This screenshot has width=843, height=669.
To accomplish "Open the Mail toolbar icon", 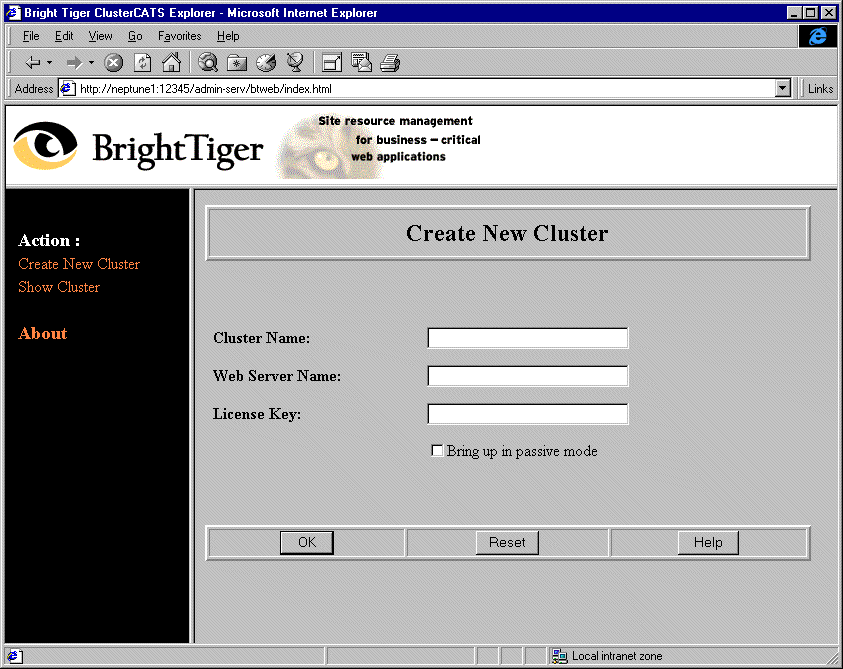I will point(361,63).
